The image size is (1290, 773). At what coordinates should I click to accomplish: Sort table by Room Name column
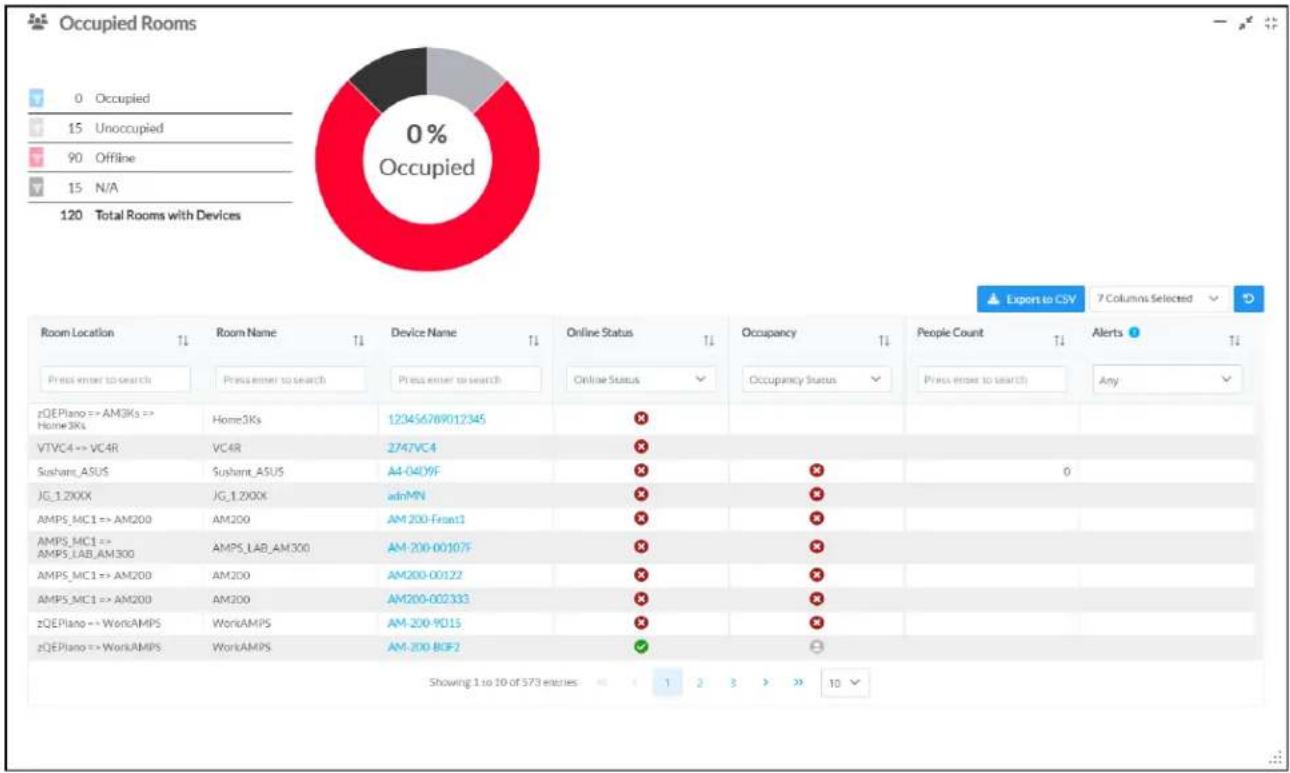coord(356,341)
